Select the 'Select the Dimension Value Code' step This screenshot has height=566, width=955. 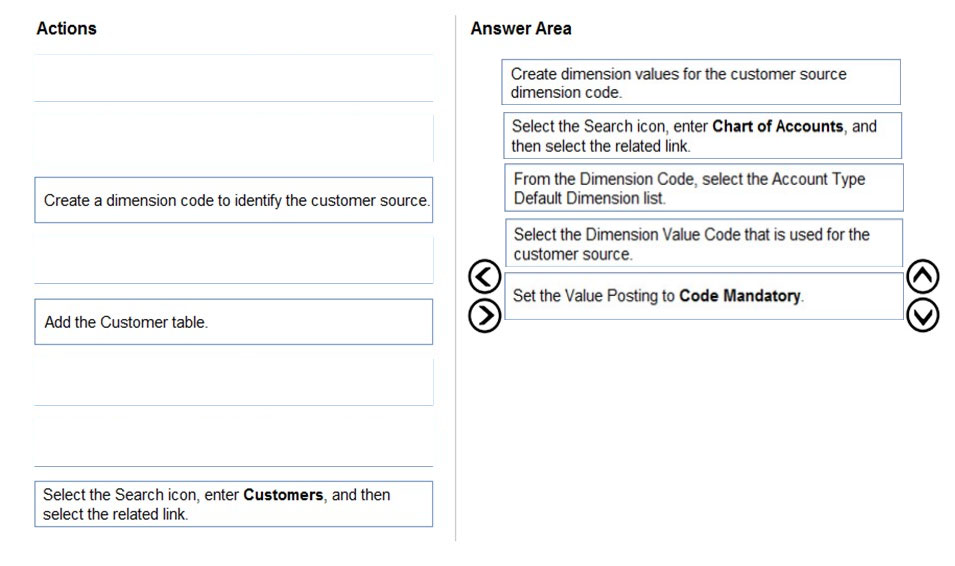[704, 243]
